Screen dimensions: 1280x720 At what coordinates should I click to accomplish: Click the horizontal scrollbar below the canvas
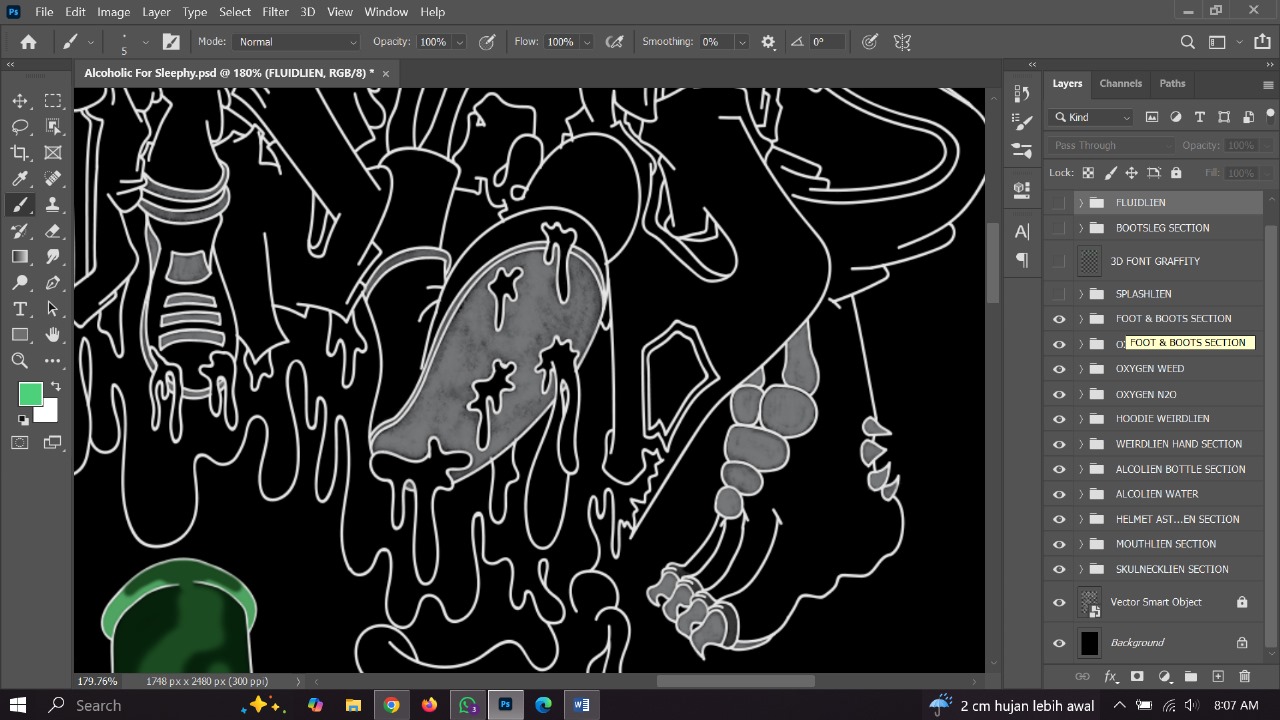pyautogui.click(x=735, y=681)
